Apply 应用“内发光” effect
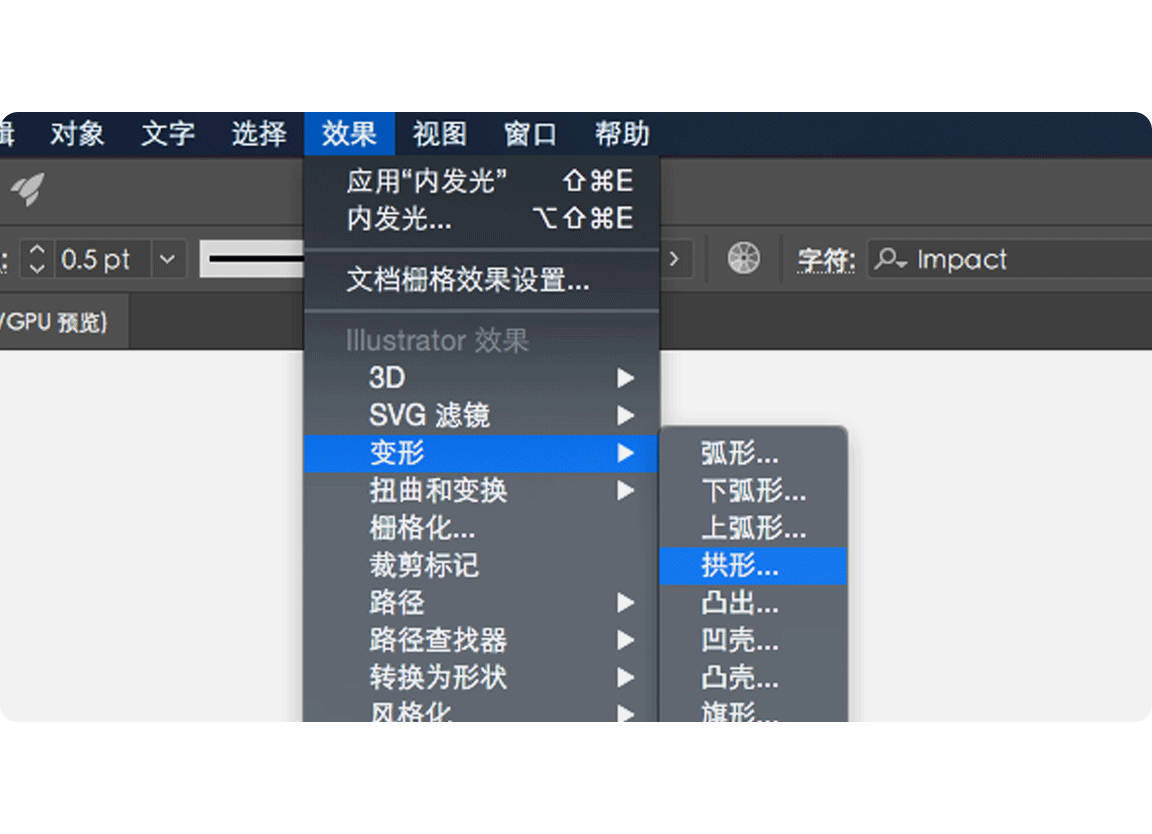 (482, 181)
